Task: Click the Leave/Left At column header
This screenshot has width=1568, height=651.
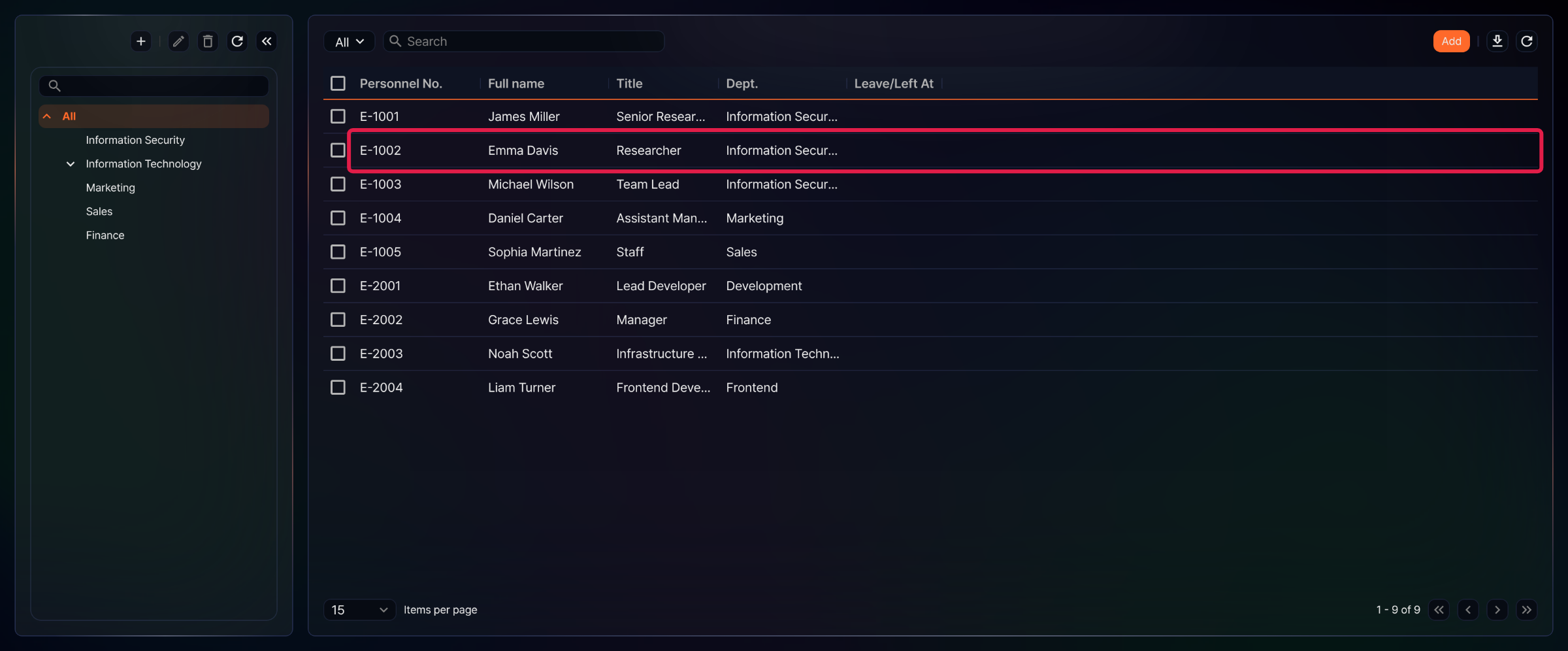Action: [x=894, y=84]
